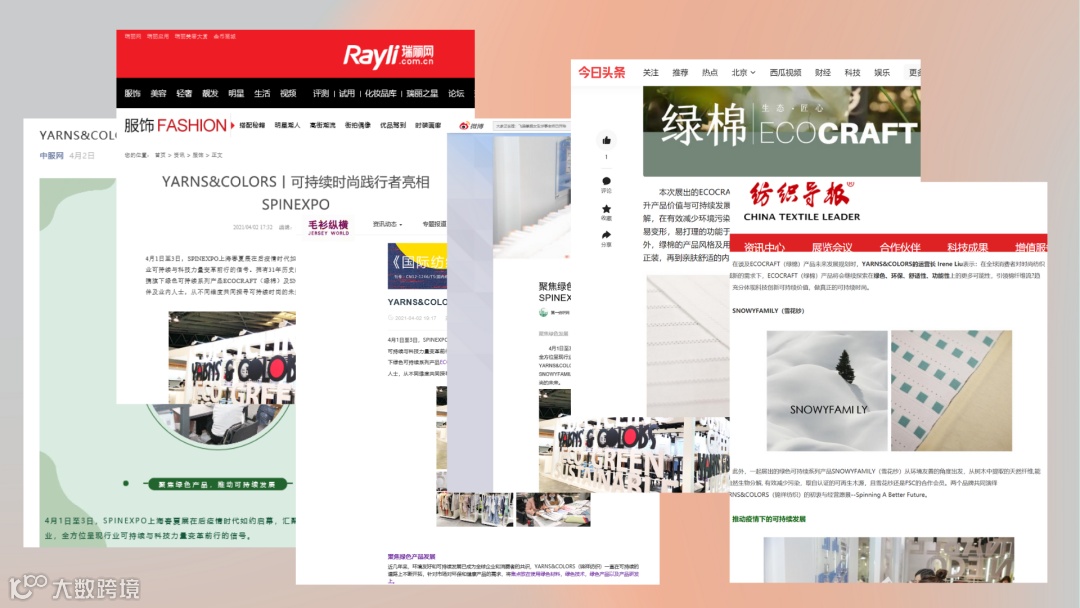1080x608 pixels.
Task: Open 论坛 in Rayli nav bar
Action: tap(456, 93)
